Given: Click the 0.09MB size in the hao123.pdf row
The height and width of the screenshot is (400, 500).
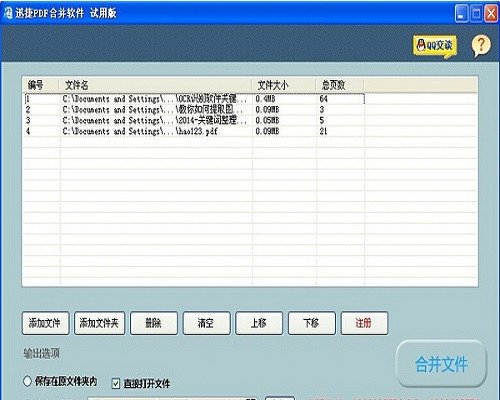Looking at the screenshot, I should click(x=267, y=131).
